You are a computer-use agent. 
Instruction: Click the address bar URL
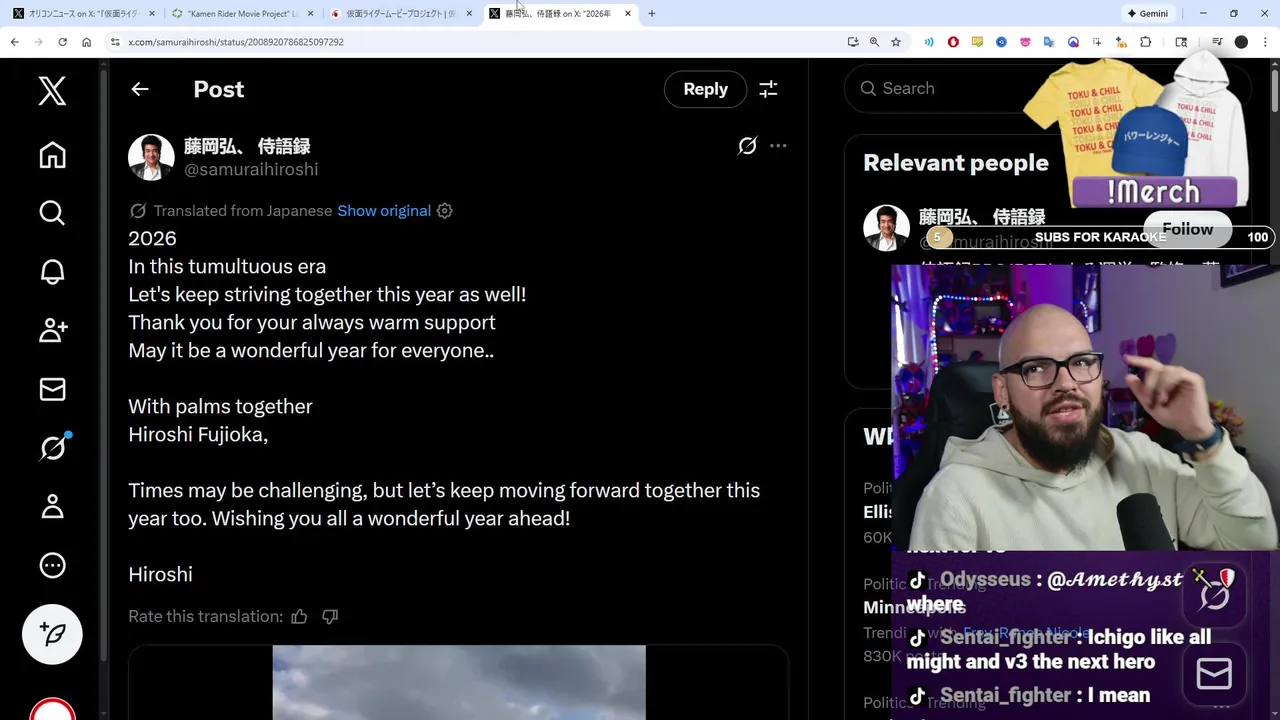pos(236,42)
